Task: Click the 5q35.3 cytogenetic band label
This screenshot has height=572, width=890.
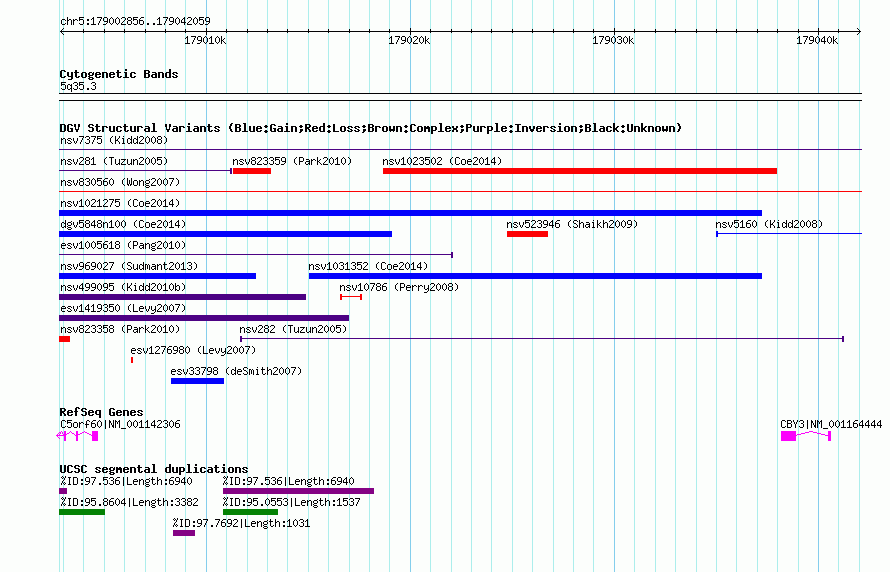Action: click(x=78, y=86)
